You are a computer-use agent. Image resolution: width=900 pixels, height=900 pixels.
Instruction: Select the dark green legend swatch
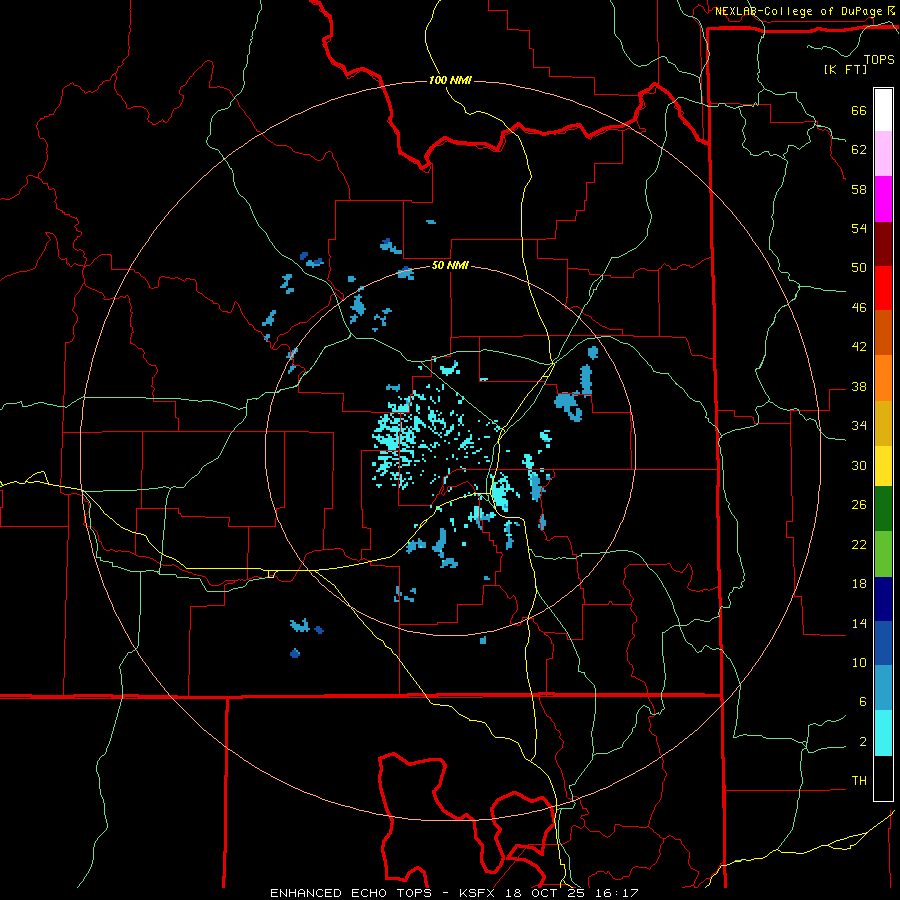coord(883,509)
